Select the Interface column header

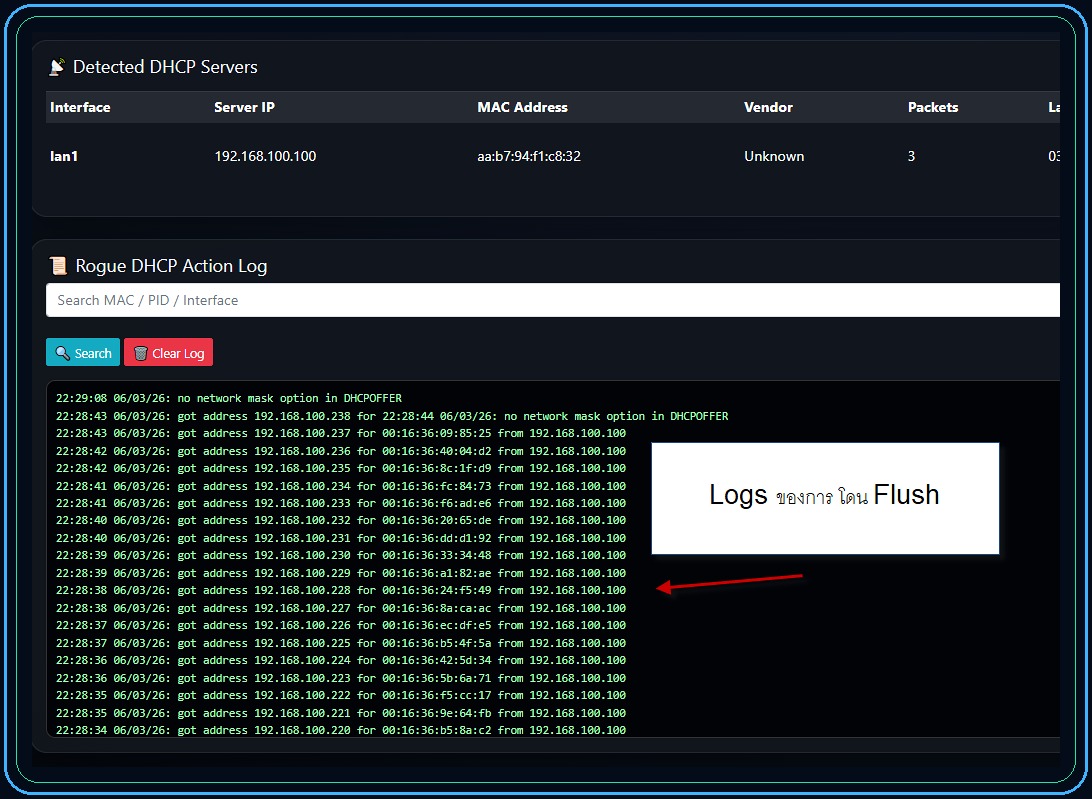(80, 107)
